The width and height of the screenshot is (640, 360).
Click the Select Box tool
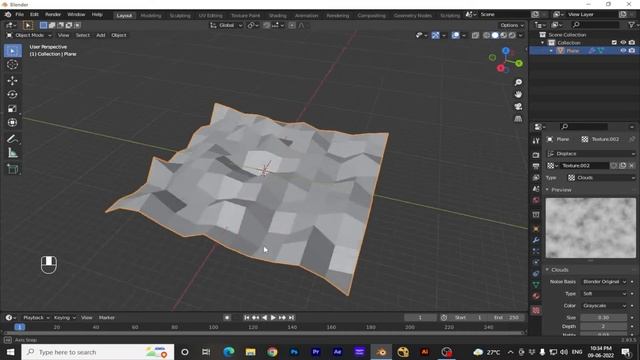click(13, 51)
